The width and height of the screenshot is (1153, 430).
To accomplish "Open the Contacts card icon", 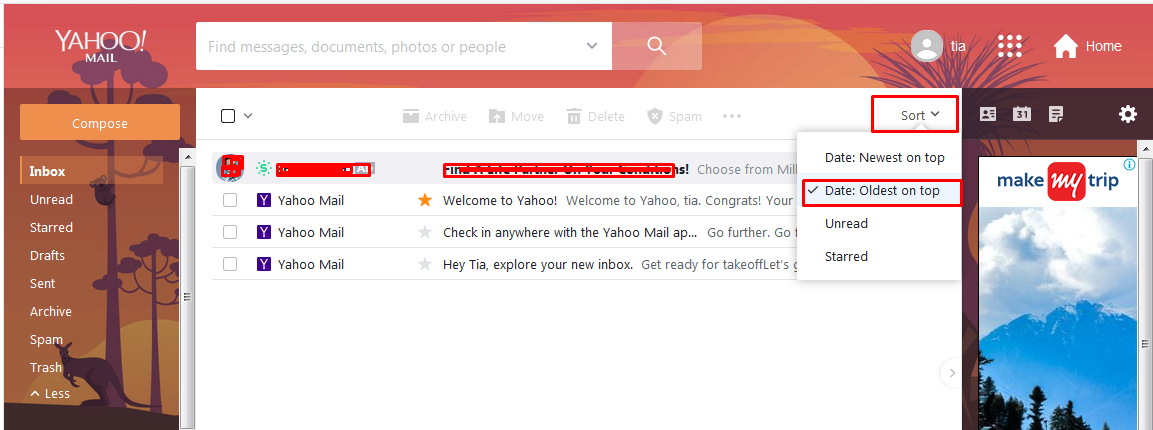I will pyautogui.click(x=988, y=114).
